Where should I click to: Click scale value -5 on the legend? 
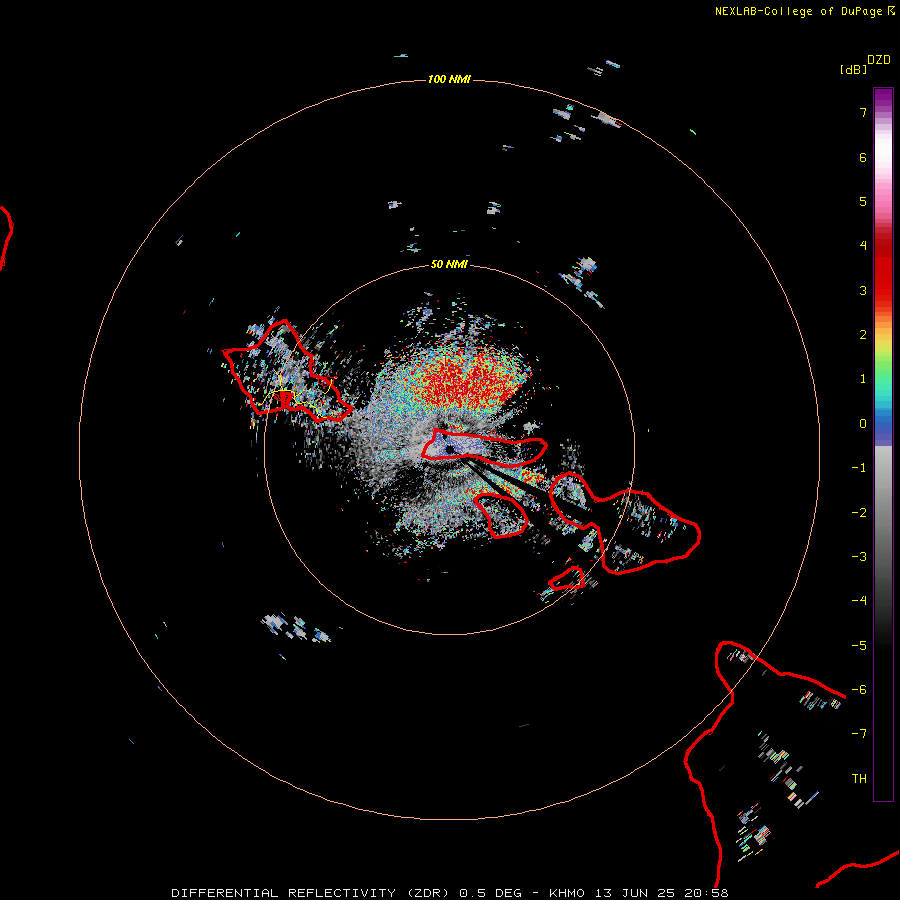click(859, 646)
